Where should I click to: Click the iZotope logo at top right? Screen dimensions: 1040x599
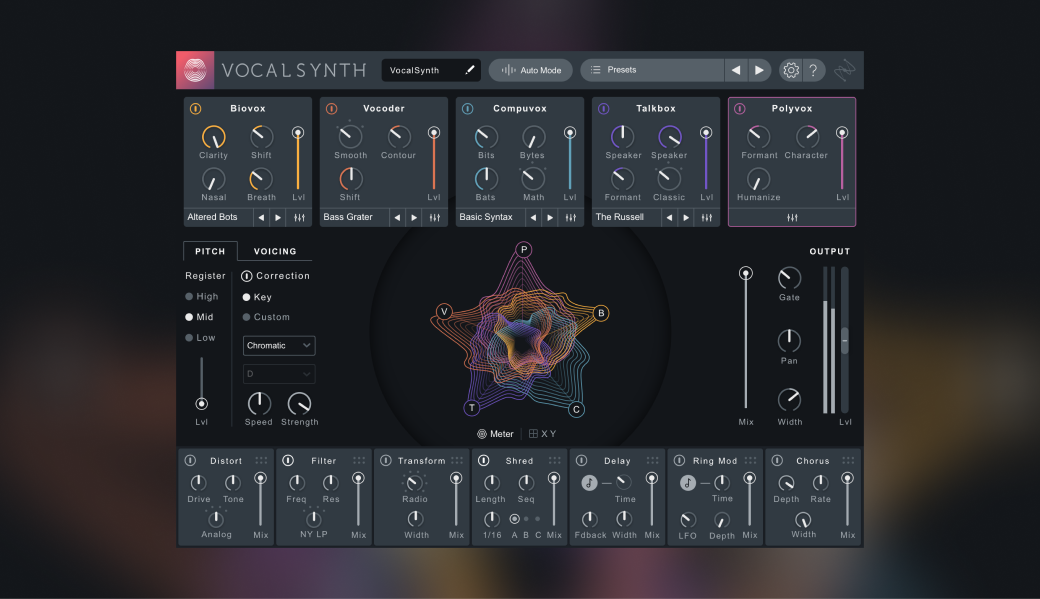(844, 70)
